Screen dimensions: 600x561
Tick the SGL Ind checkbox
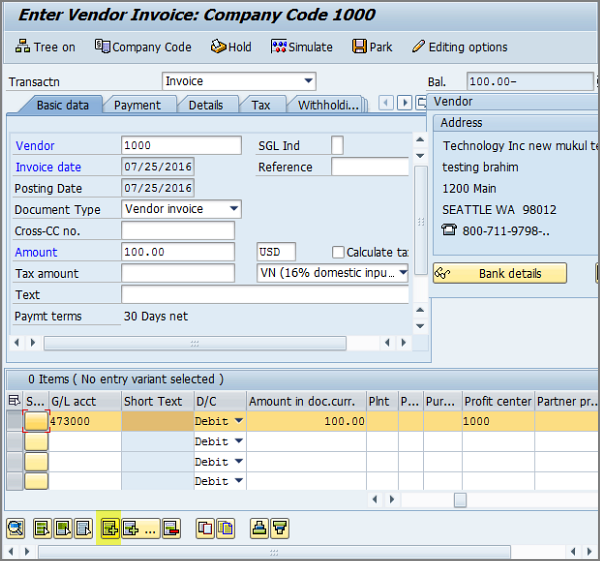(337, 146)
